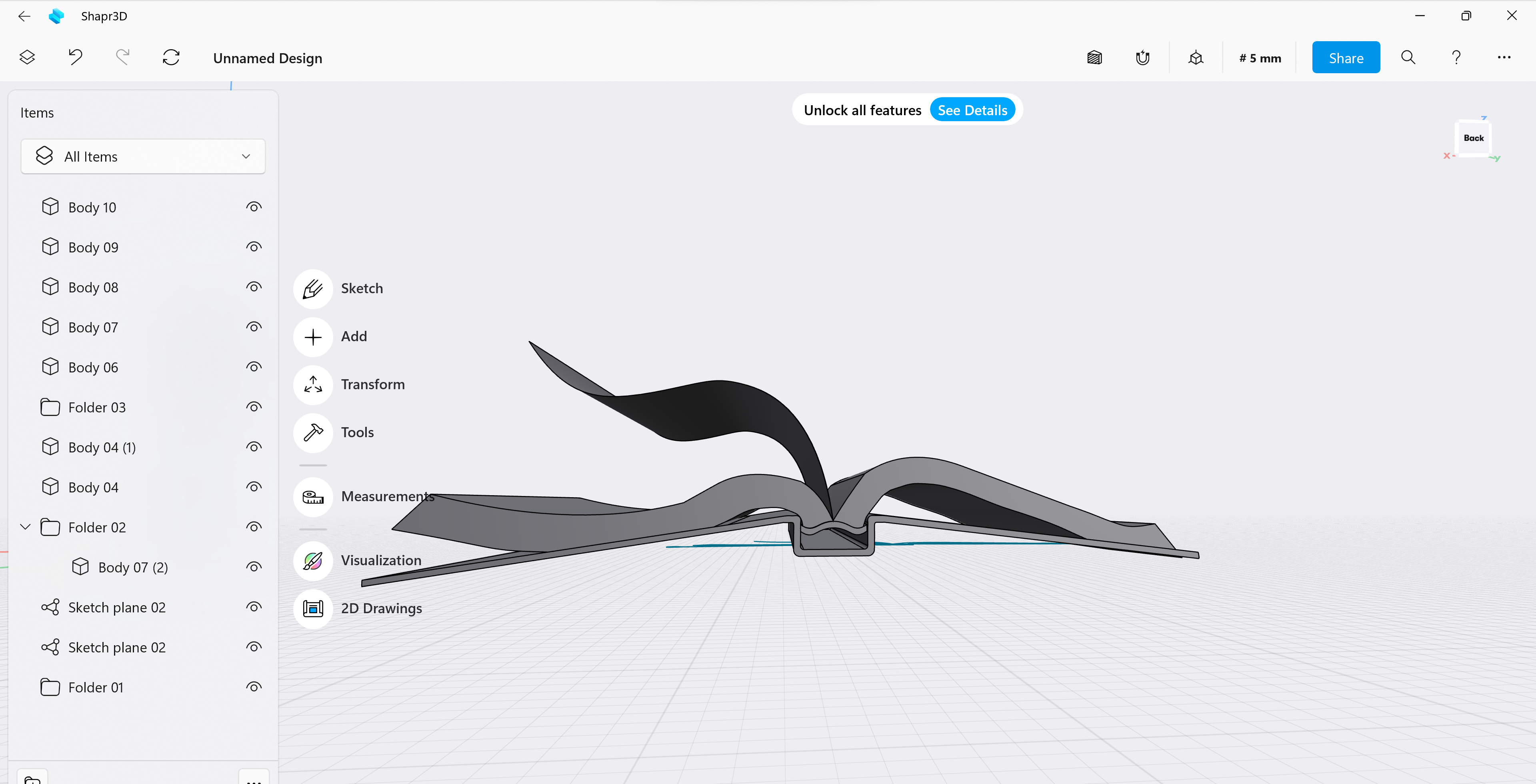The image size is (1536, 784).
Task: Select Folder 01 item
Action: [x=96, y=688]
